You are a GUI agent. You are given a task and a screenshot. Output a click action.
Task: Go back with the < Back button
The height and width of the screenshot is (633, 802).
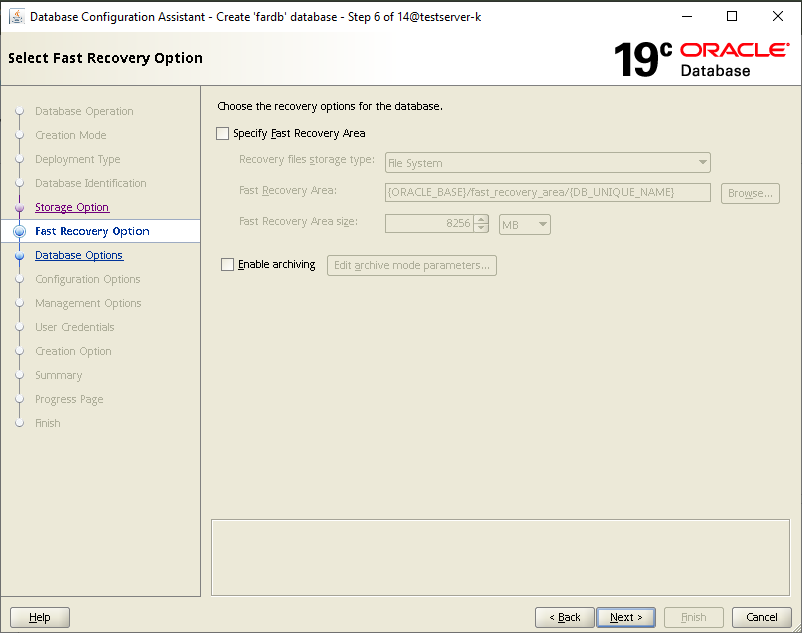point(565,617)
